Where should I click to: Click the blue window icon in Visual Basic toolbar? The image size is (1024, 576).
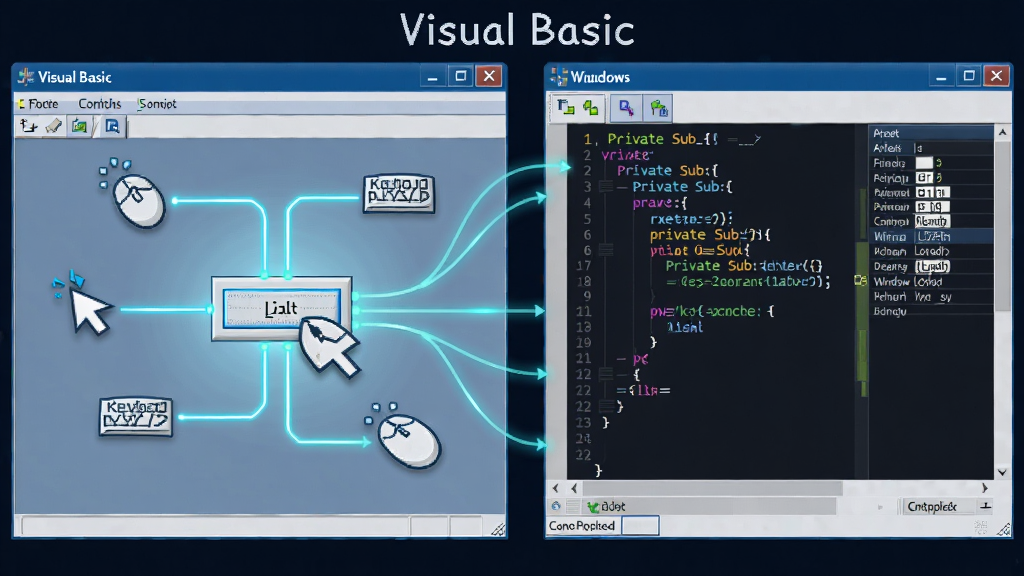click(x=112, y=125)
